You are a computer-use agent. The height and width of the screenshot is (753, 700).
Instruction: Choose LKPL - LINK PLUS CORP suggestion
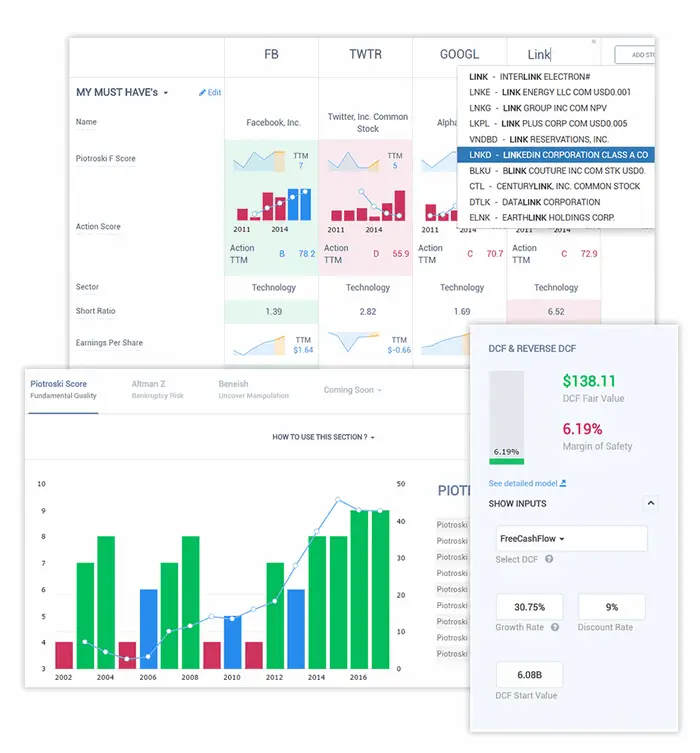(x=555, y=123)
